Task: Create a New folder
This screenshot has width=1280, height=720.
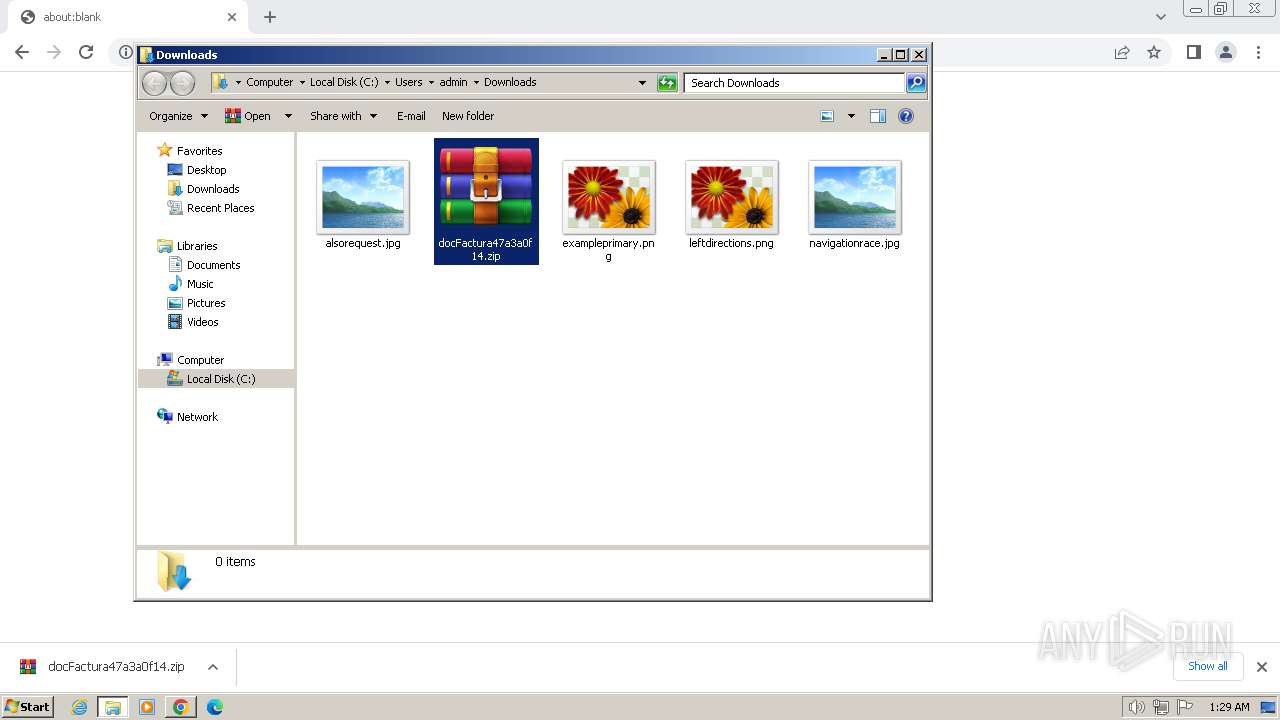Action: (x=468, y=116)
